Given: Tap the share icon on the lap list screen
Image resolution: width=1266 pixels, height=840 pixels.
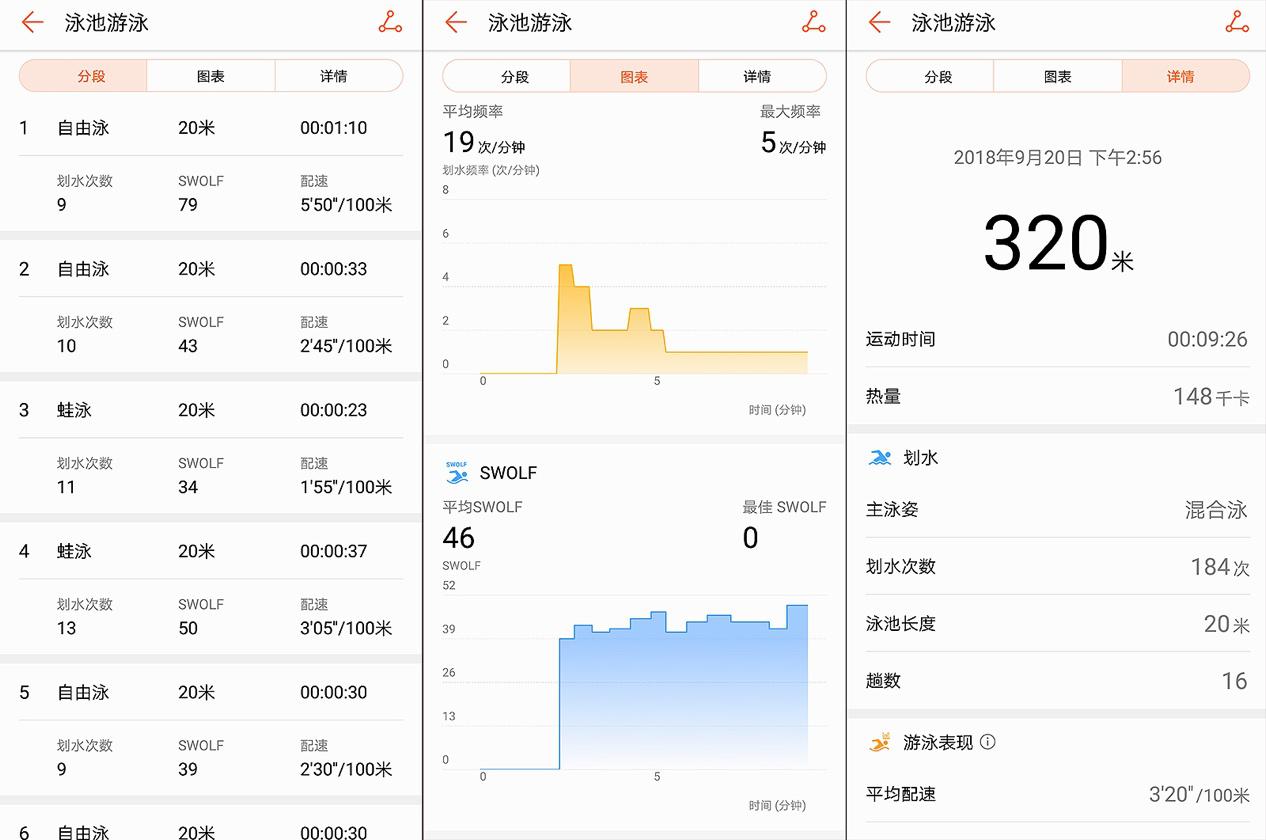Looking at the screenshot, I should coord(391,22).
